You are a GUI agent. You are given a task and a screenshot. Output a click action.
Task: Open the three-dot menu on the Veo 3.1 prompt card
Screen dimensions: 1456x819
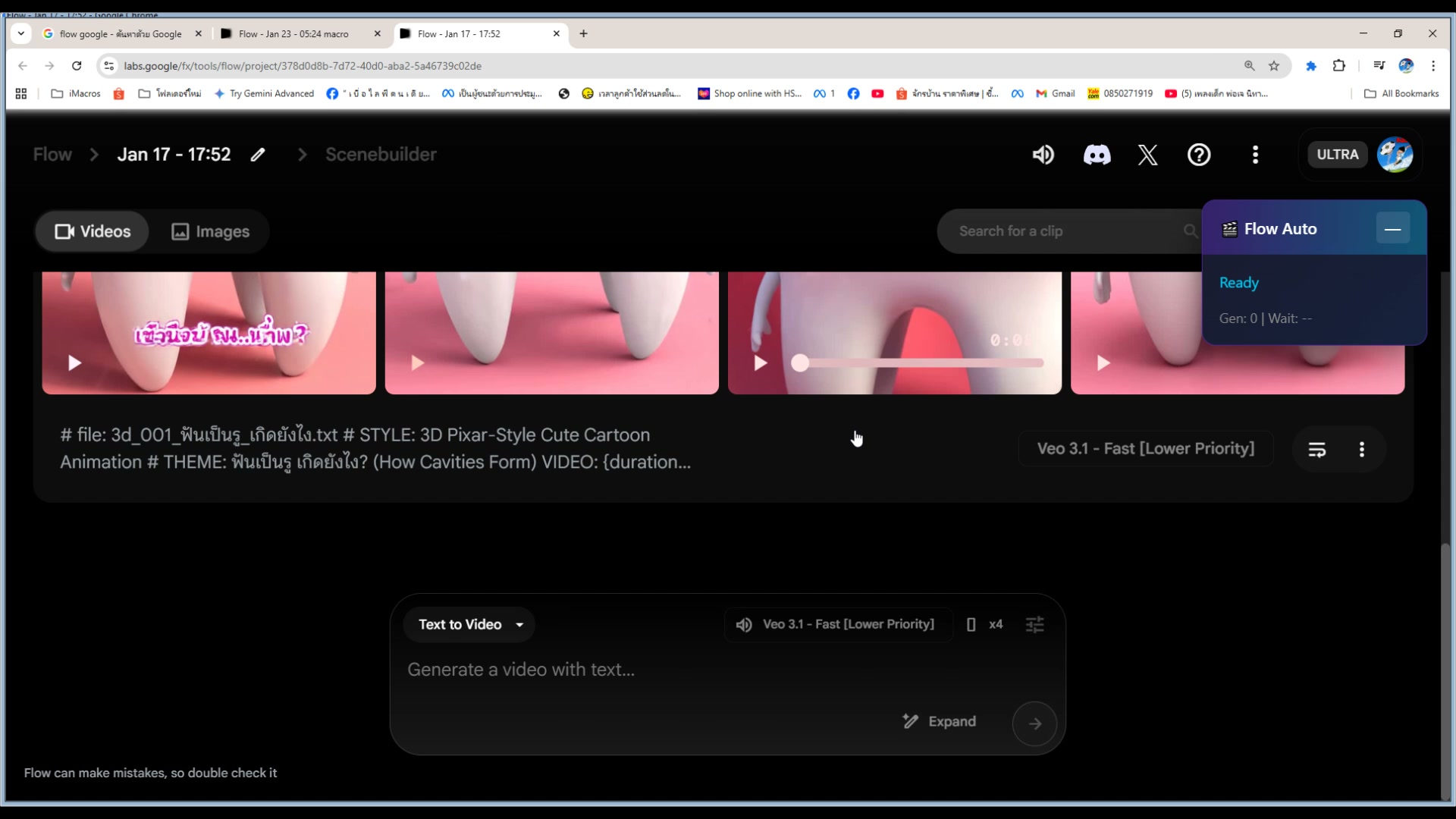[x=1361, y=449]
